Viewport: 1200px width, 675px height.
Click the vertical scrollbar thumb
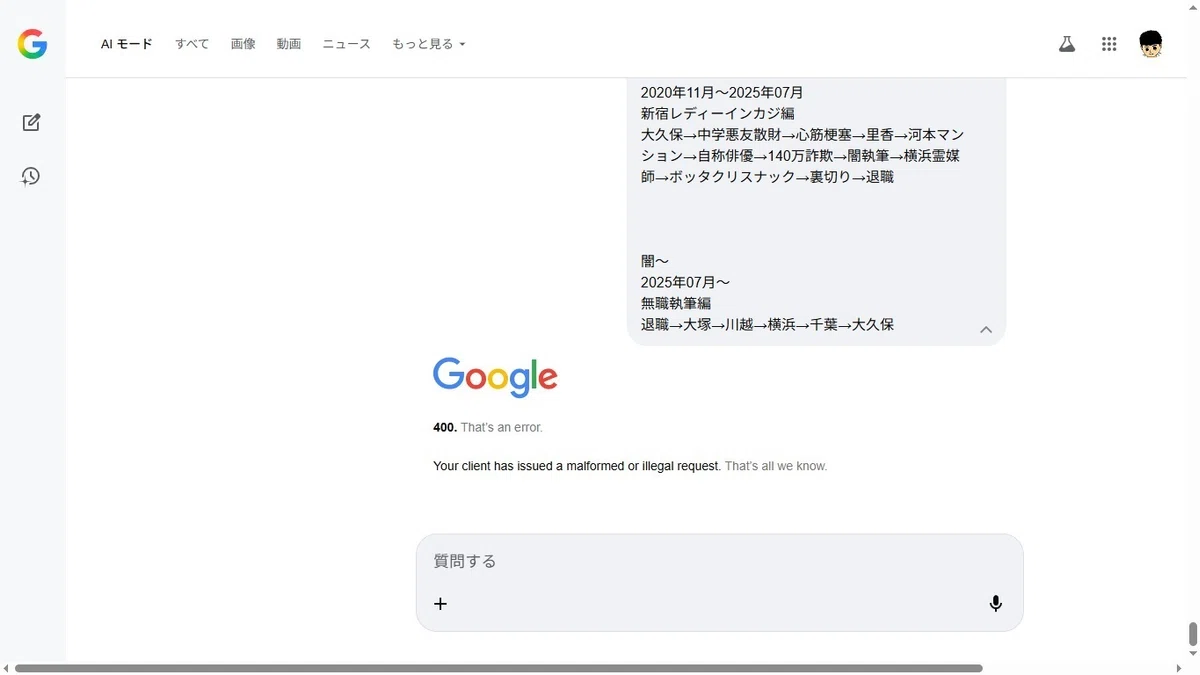[x=1192, y=634]
